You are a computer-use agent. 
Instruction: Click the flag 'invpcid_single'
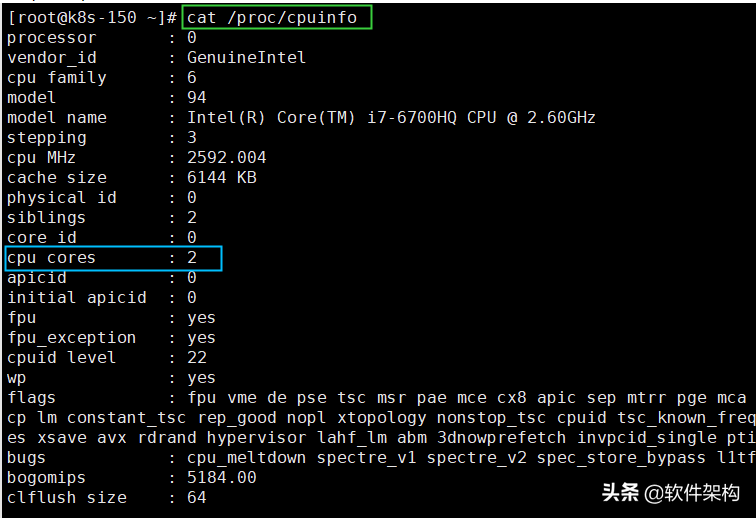pos(647,438)
